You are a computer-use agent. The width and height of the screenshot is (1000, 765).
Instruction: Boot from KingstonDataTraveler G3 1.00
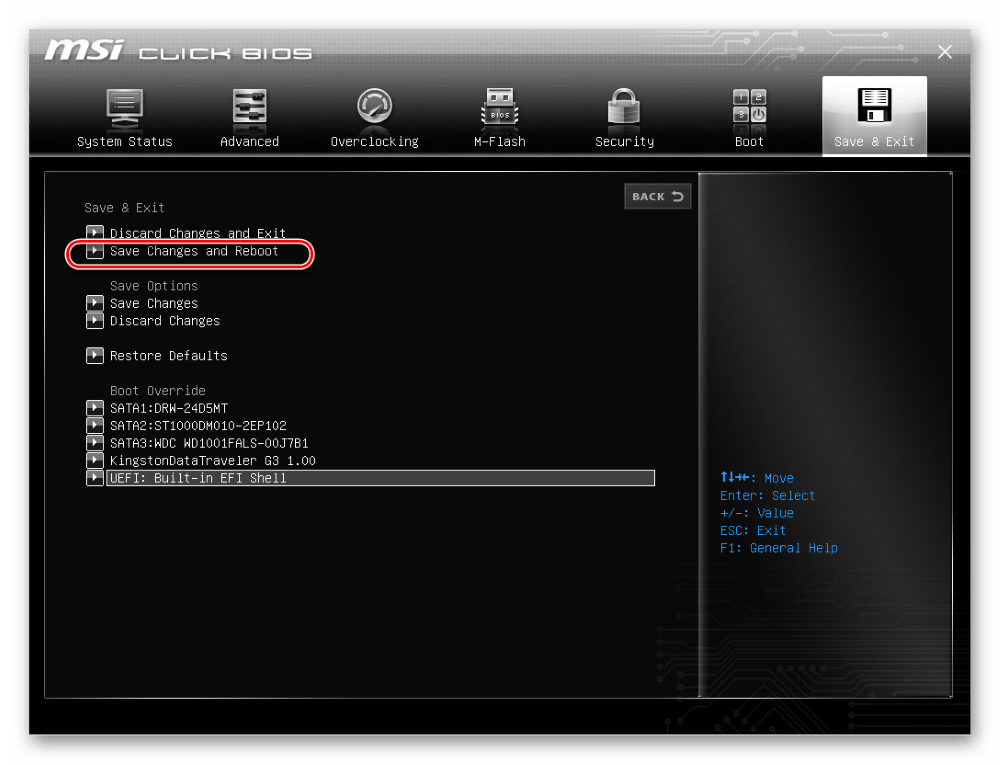tap(212, 461)
